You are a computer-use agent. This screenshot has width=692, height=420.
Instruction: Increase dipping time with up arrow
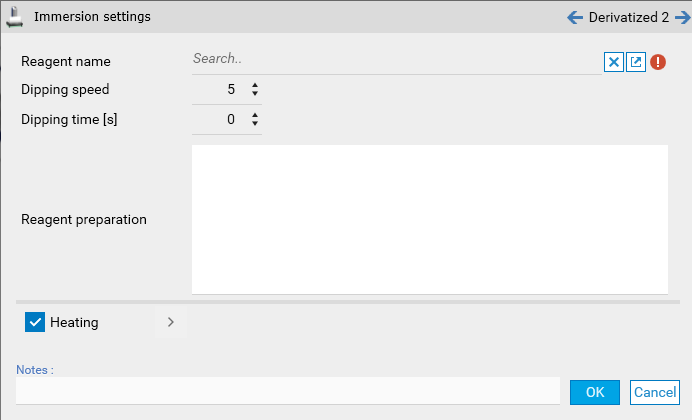point(255,115)
